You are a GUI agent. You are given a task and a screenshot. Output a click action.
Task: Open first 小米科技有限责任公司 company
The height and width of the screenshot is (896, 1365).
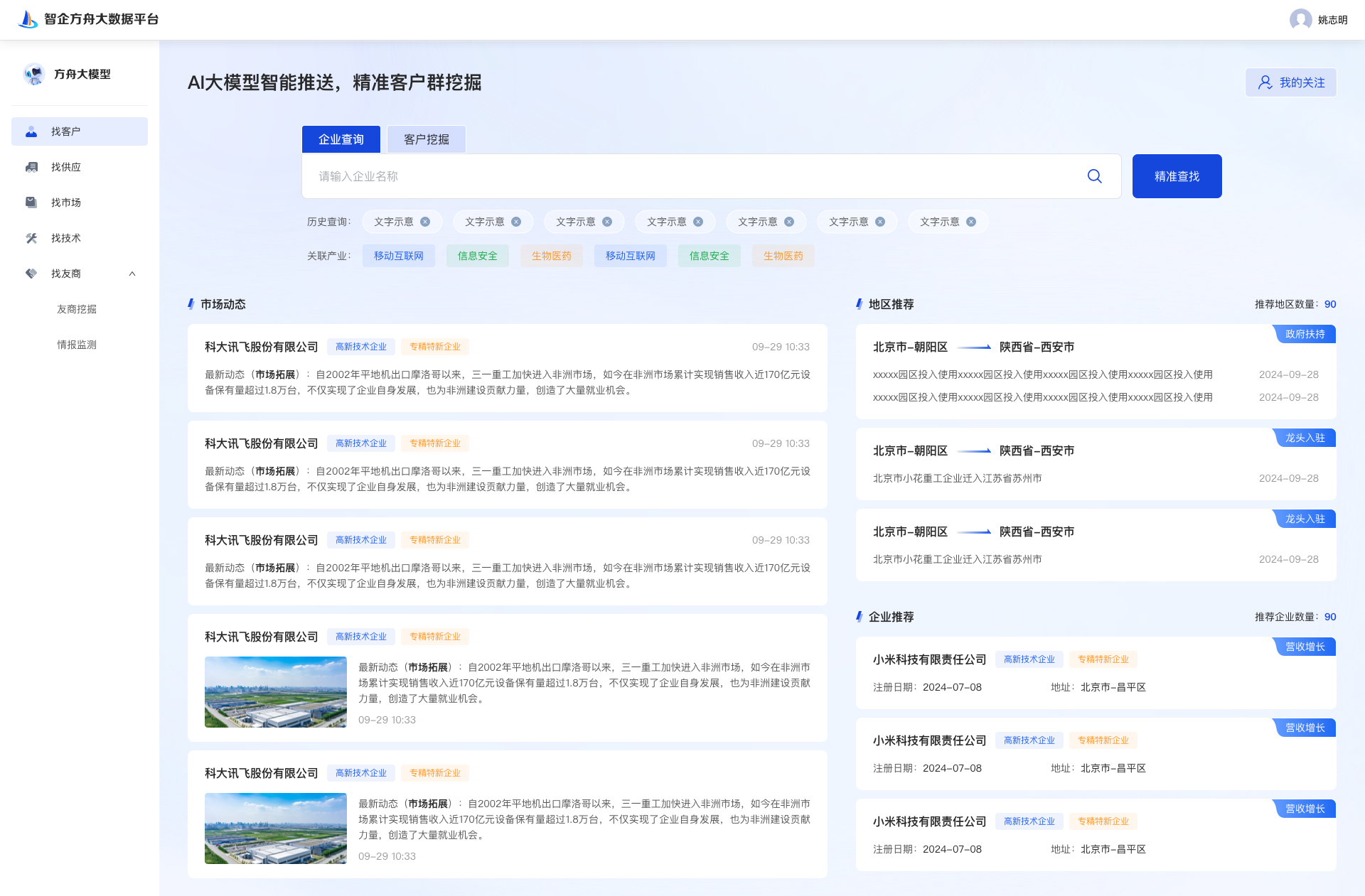(x=930, y=659)
